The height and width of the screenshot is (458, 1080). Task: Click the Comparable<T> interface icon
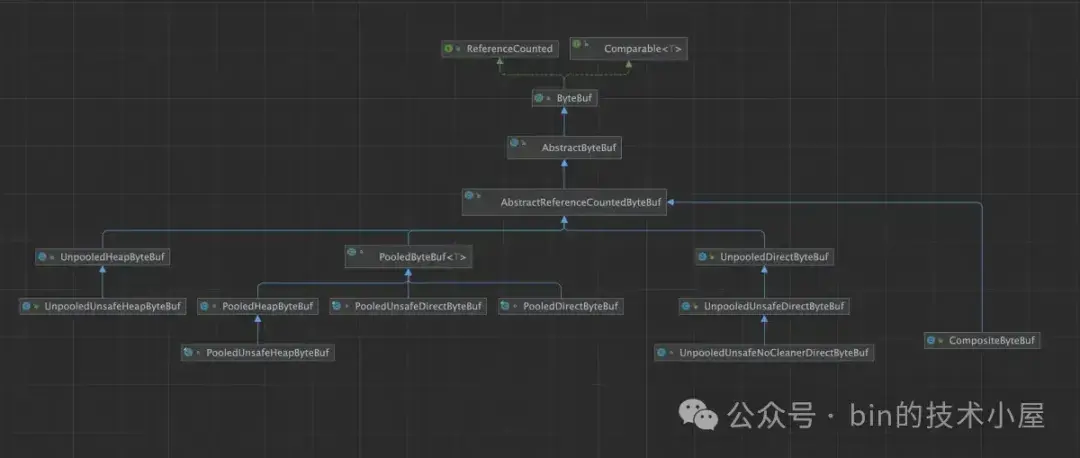(577, 45)
